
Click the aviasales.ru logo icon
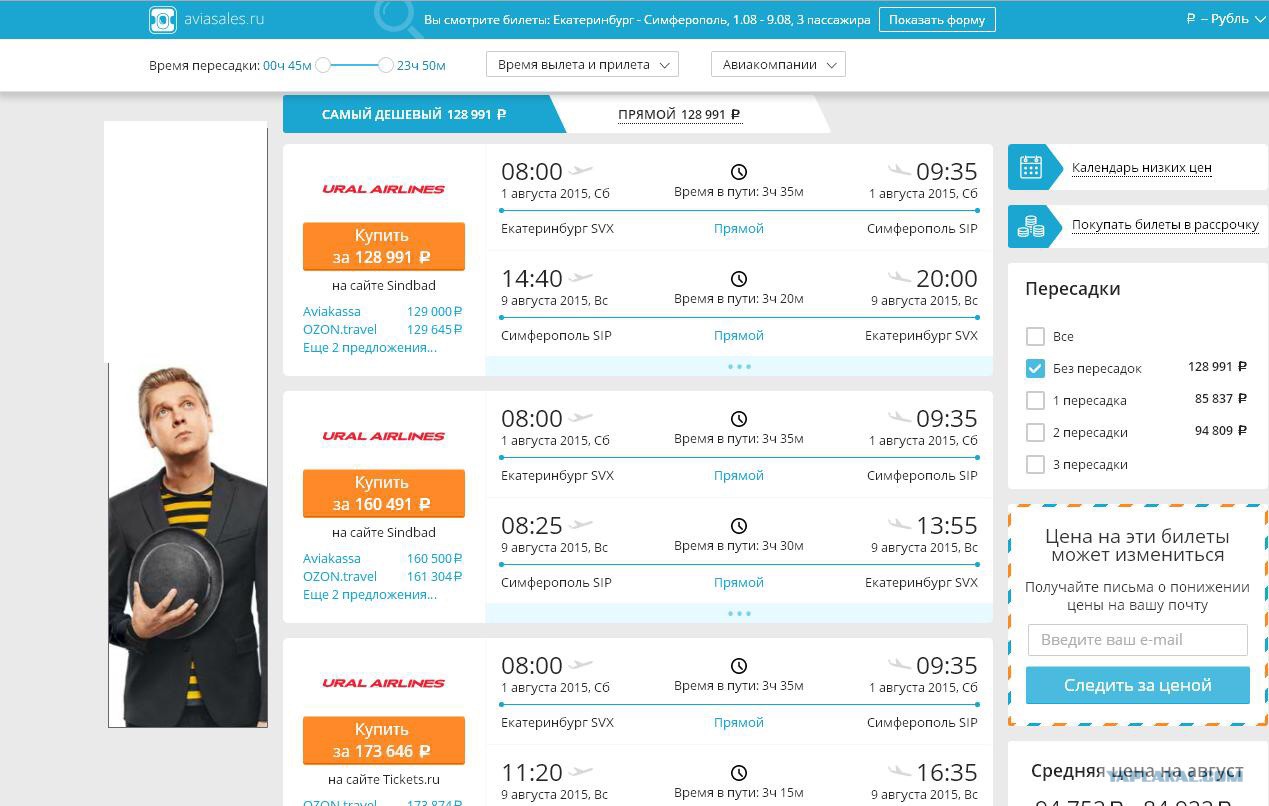click(163, 19)
